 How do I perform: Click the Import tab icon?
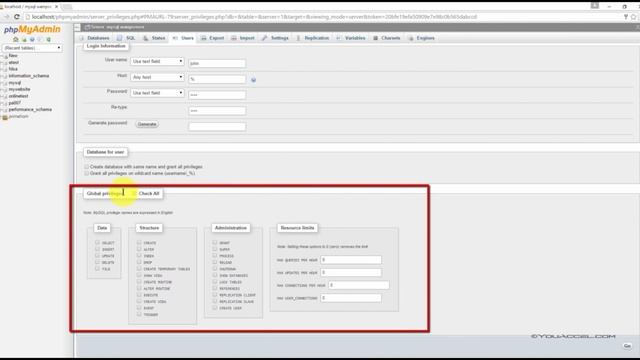[234, 38]
